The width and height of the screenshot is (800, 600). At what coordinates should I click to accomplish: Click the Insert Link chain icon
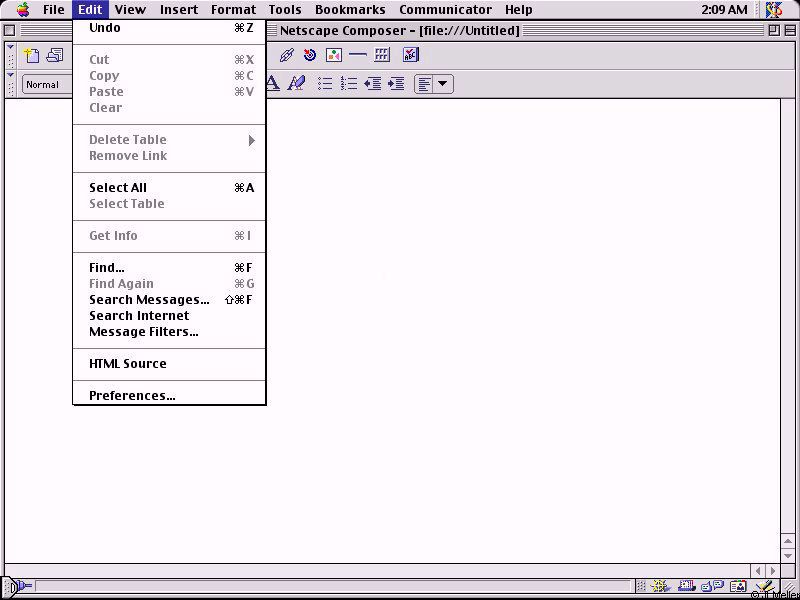click(287, 56)
